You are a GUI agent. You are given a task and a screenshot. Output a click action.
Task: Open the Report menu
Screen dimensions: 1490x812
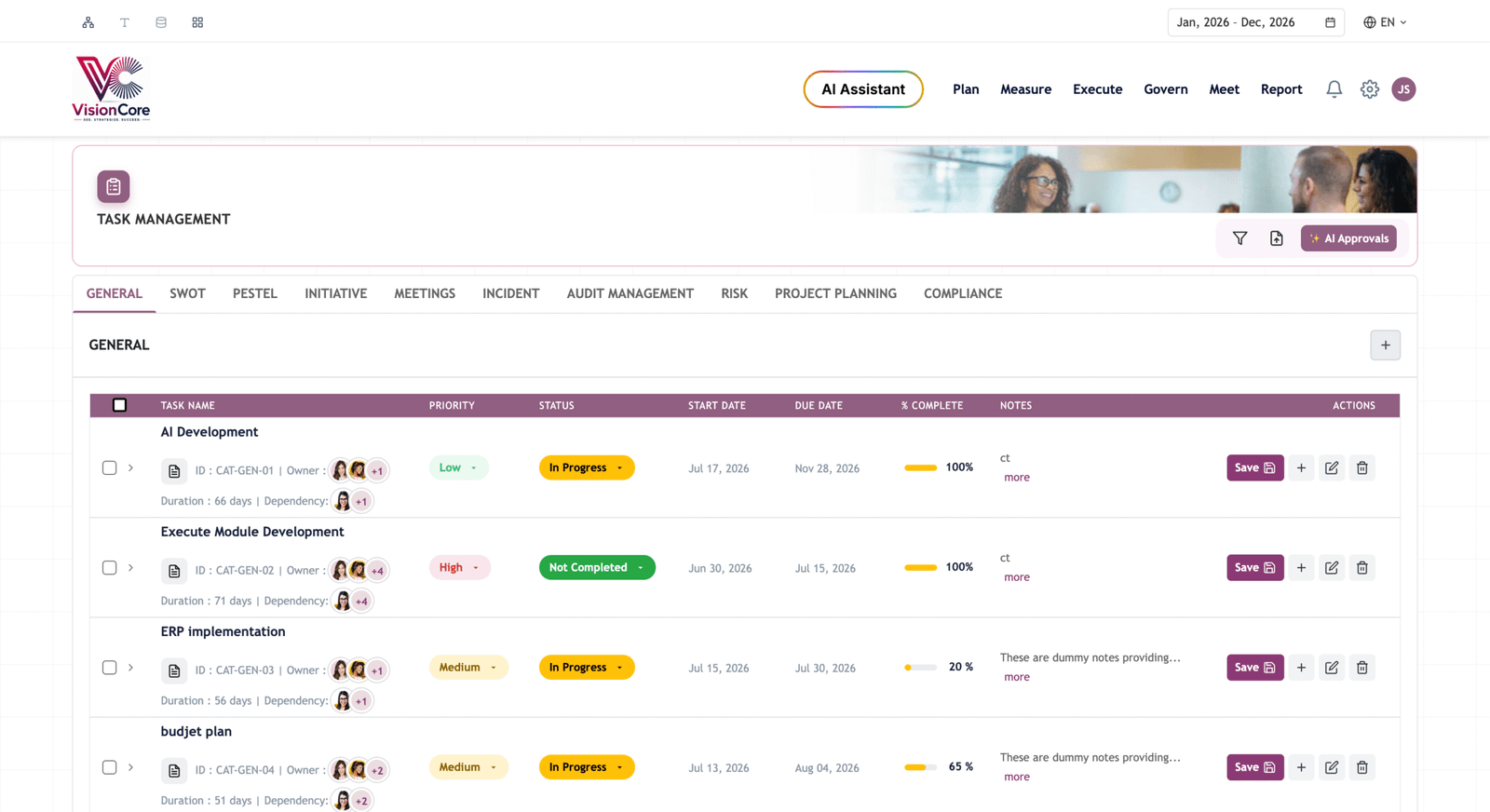1281,89
